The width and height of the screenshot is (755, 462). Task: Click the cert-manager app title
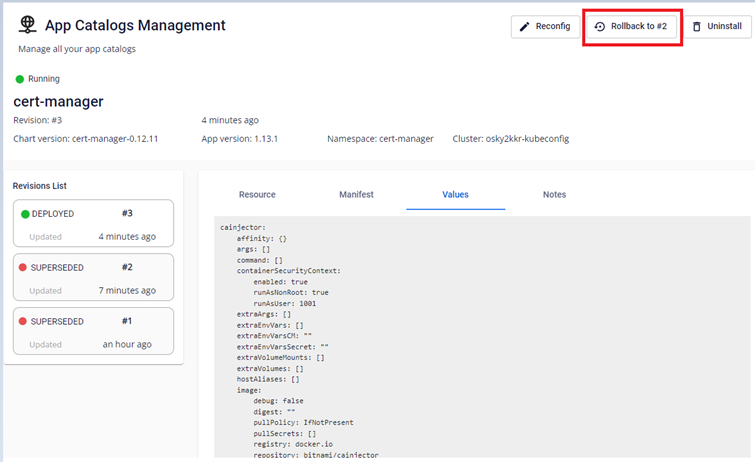point(58,101)
